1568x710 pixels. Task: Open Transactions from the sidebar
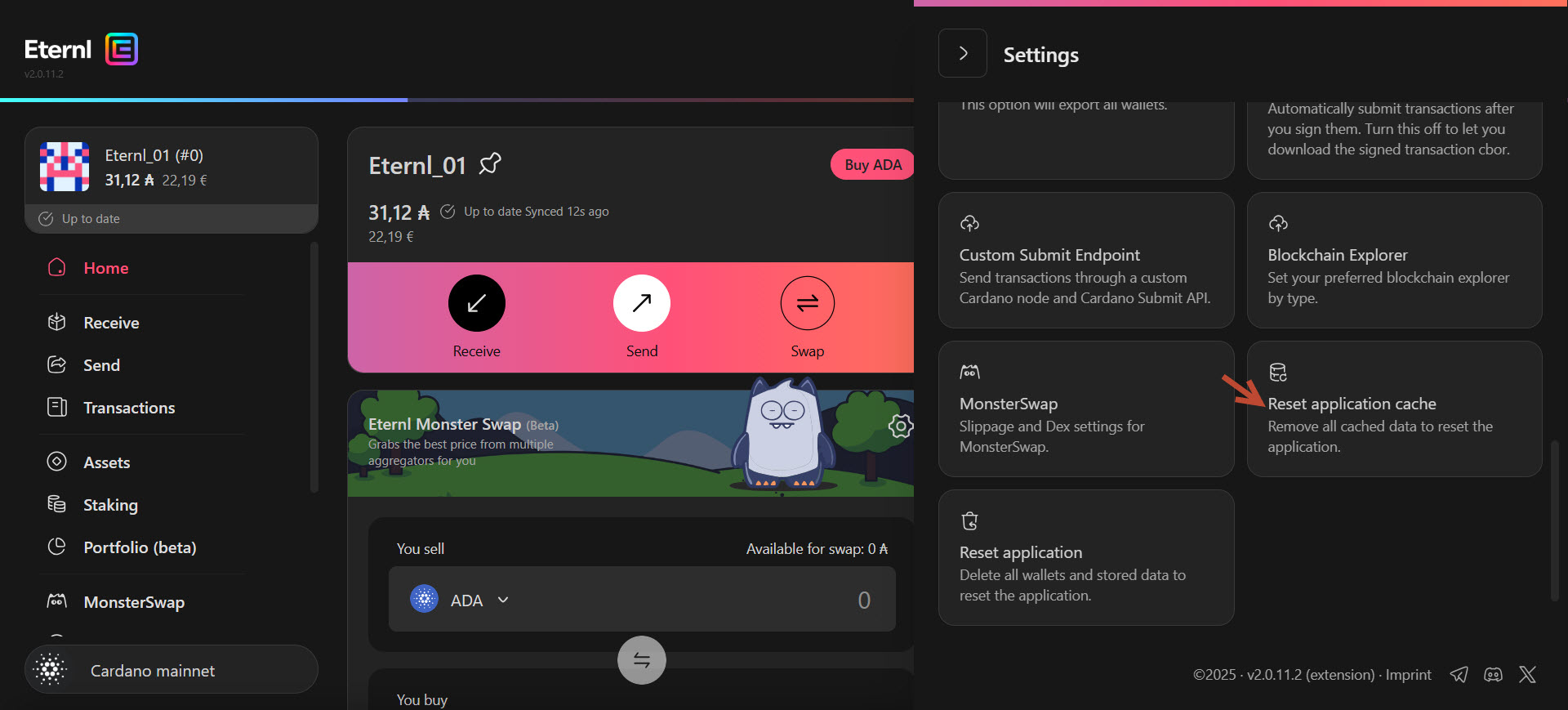[129, 408]
